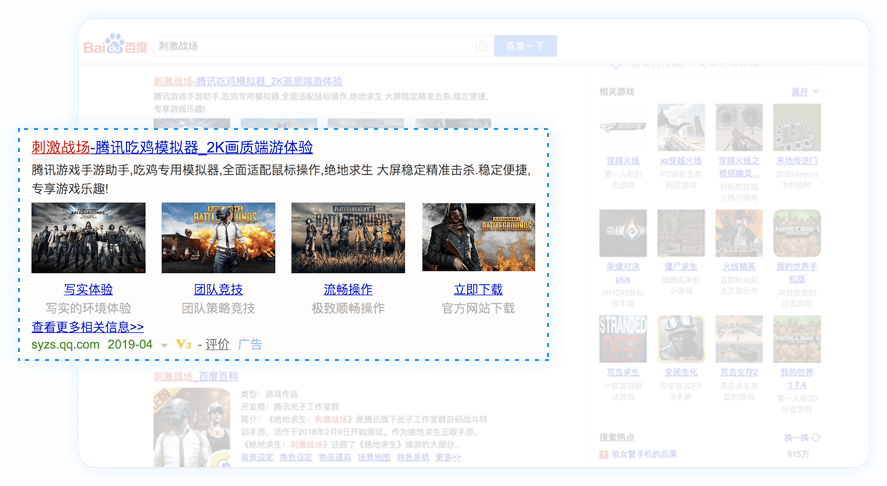Click the 百度一下 search button
The width and height of the screenshot is (887, 486).
coord(525,47)
